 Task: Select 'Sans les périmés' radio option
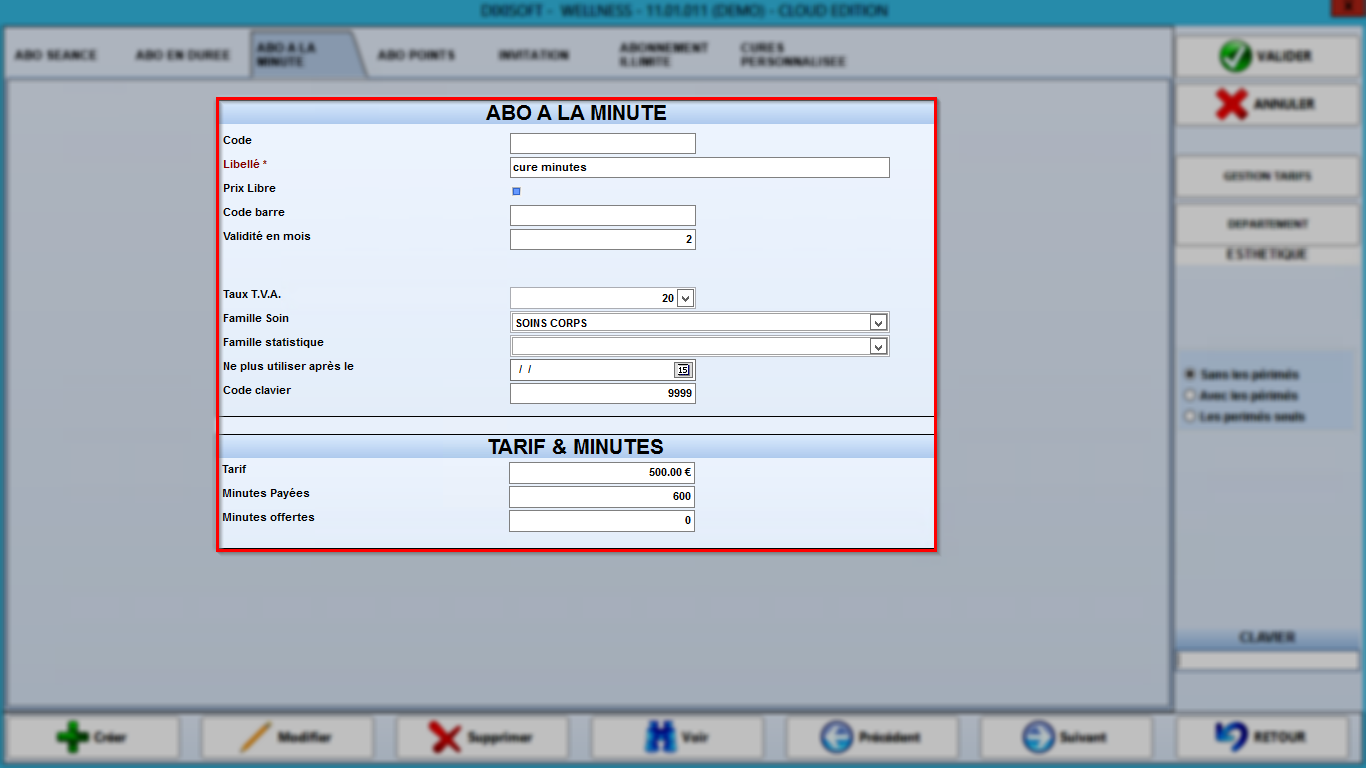point(1190,375)
